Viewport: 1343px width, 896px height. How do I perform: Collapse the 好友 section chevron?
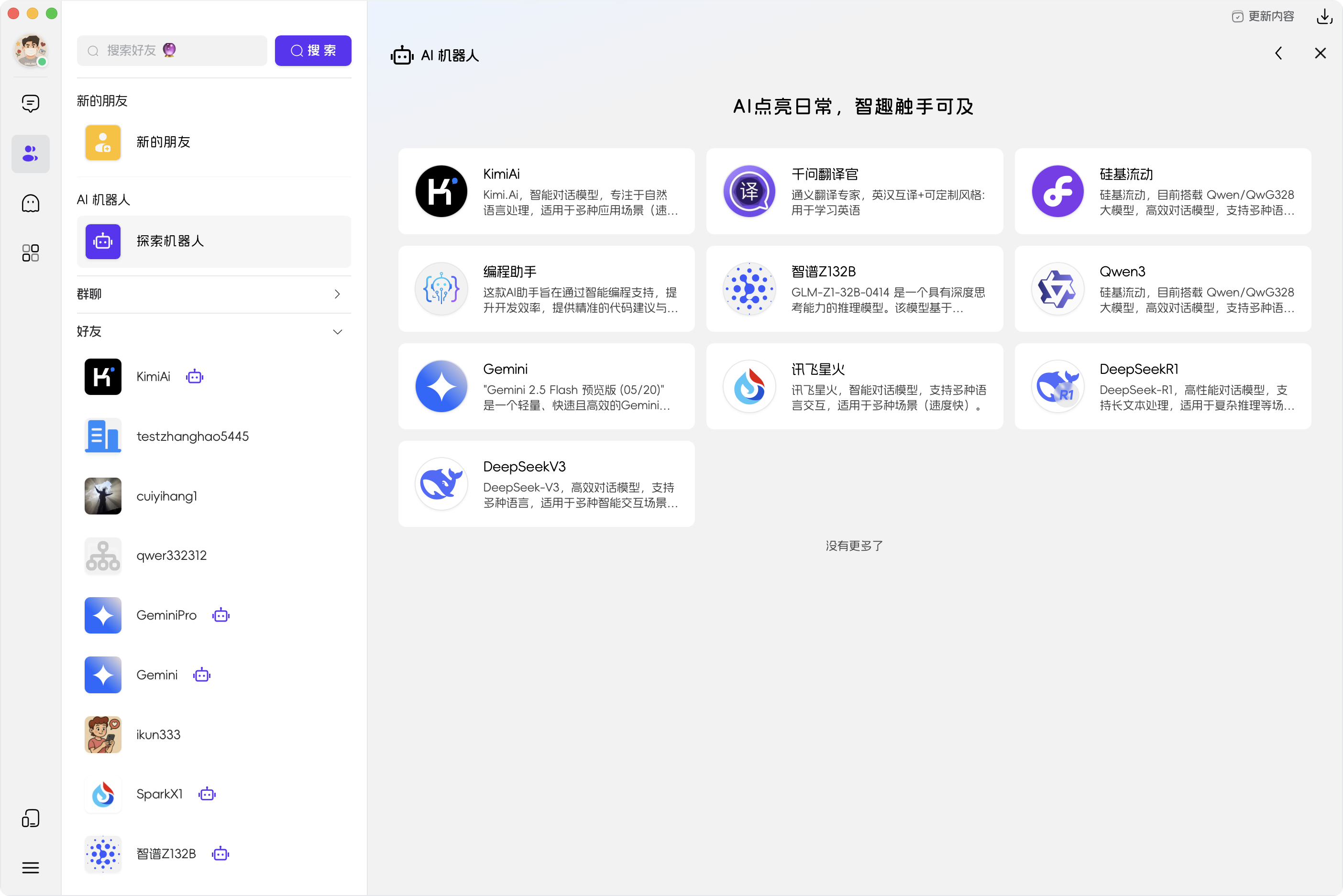[337, 332]
